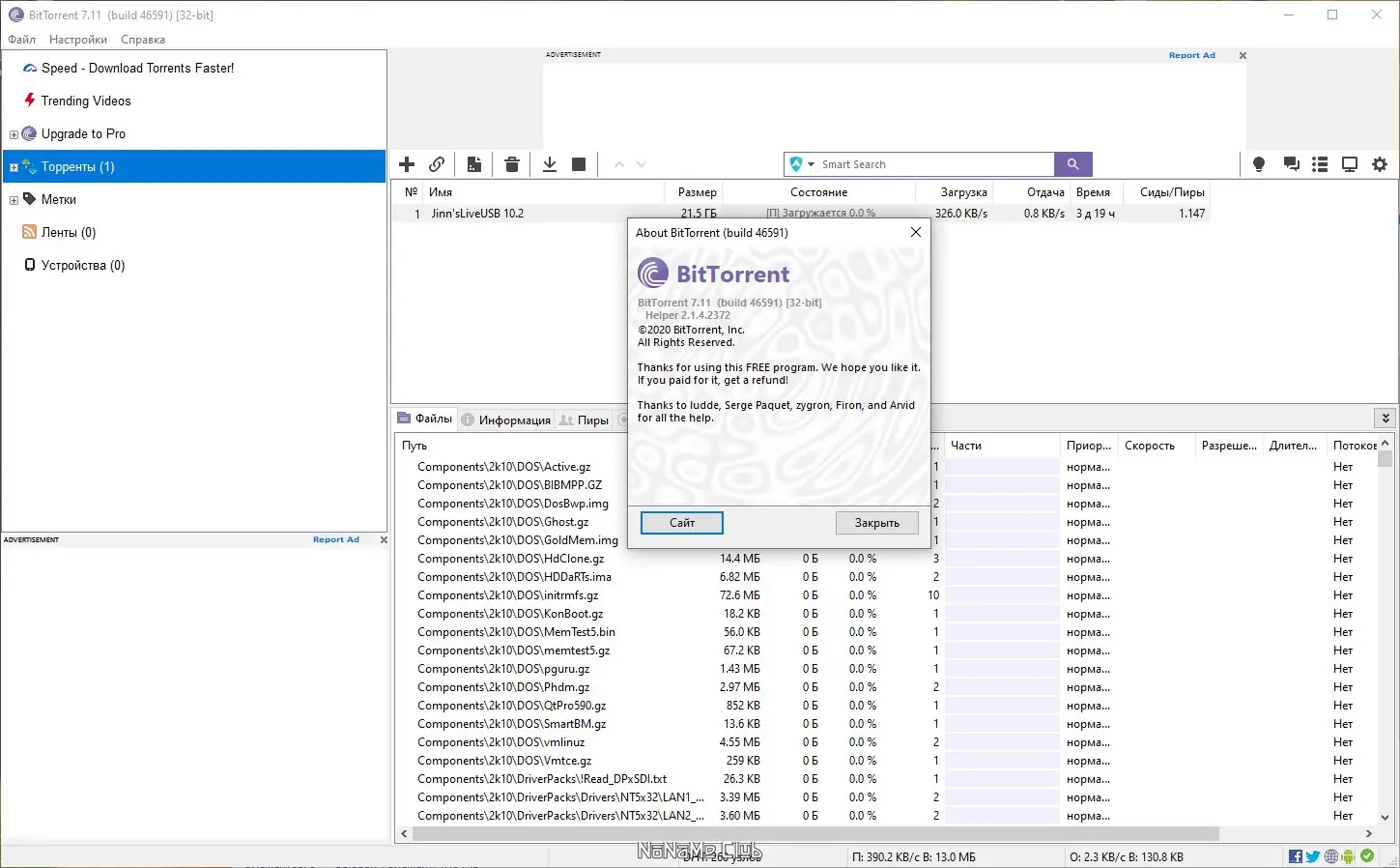
Task: Click the purple search magnifier button
Action: click(1073, 164)
